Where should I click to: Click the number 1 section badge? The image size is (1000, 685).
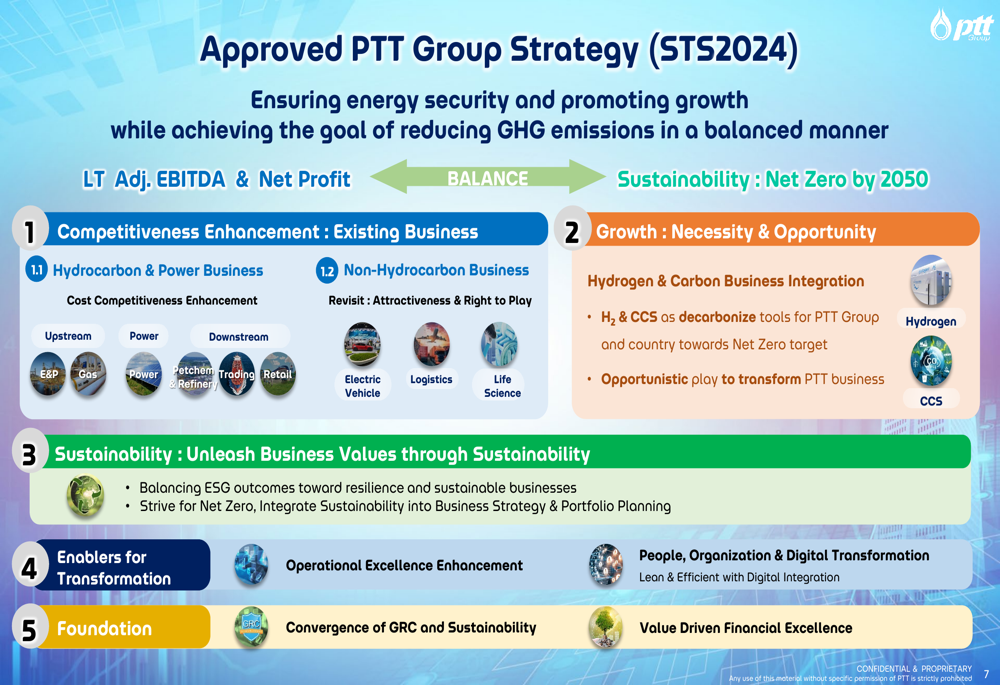tap(30, 230)
